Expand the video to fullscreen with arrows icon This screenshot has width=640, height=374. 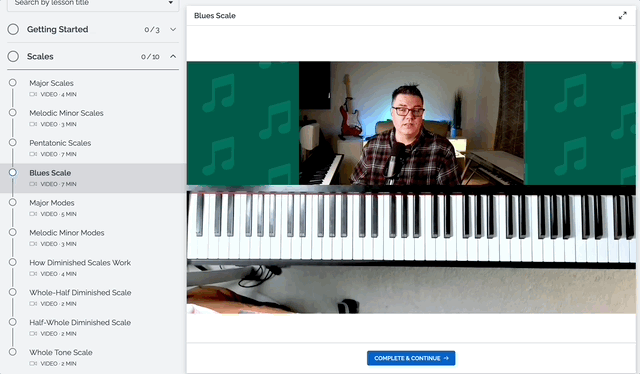[622, 16]
